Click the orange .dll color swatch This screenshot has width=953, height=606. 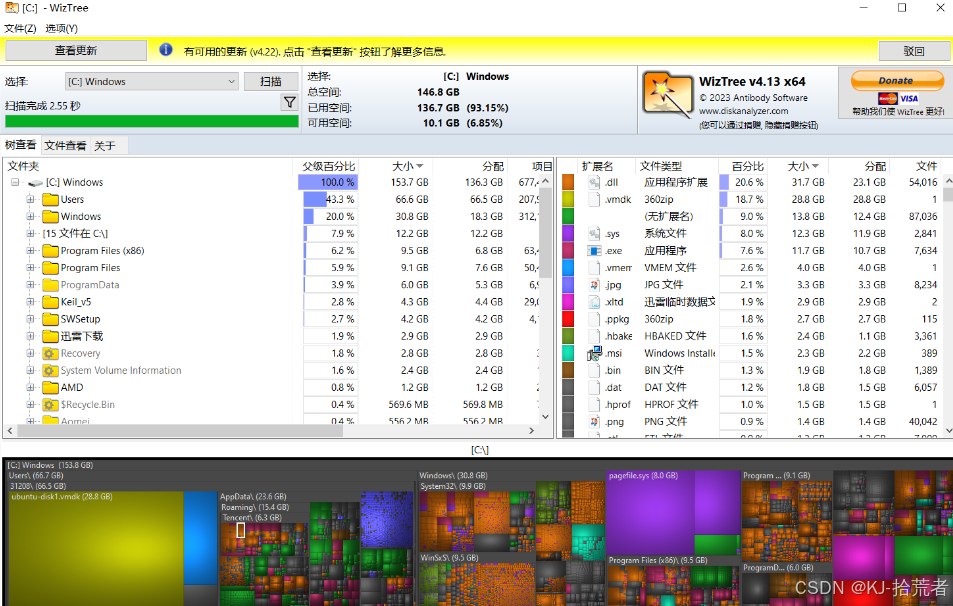[568, 182]
